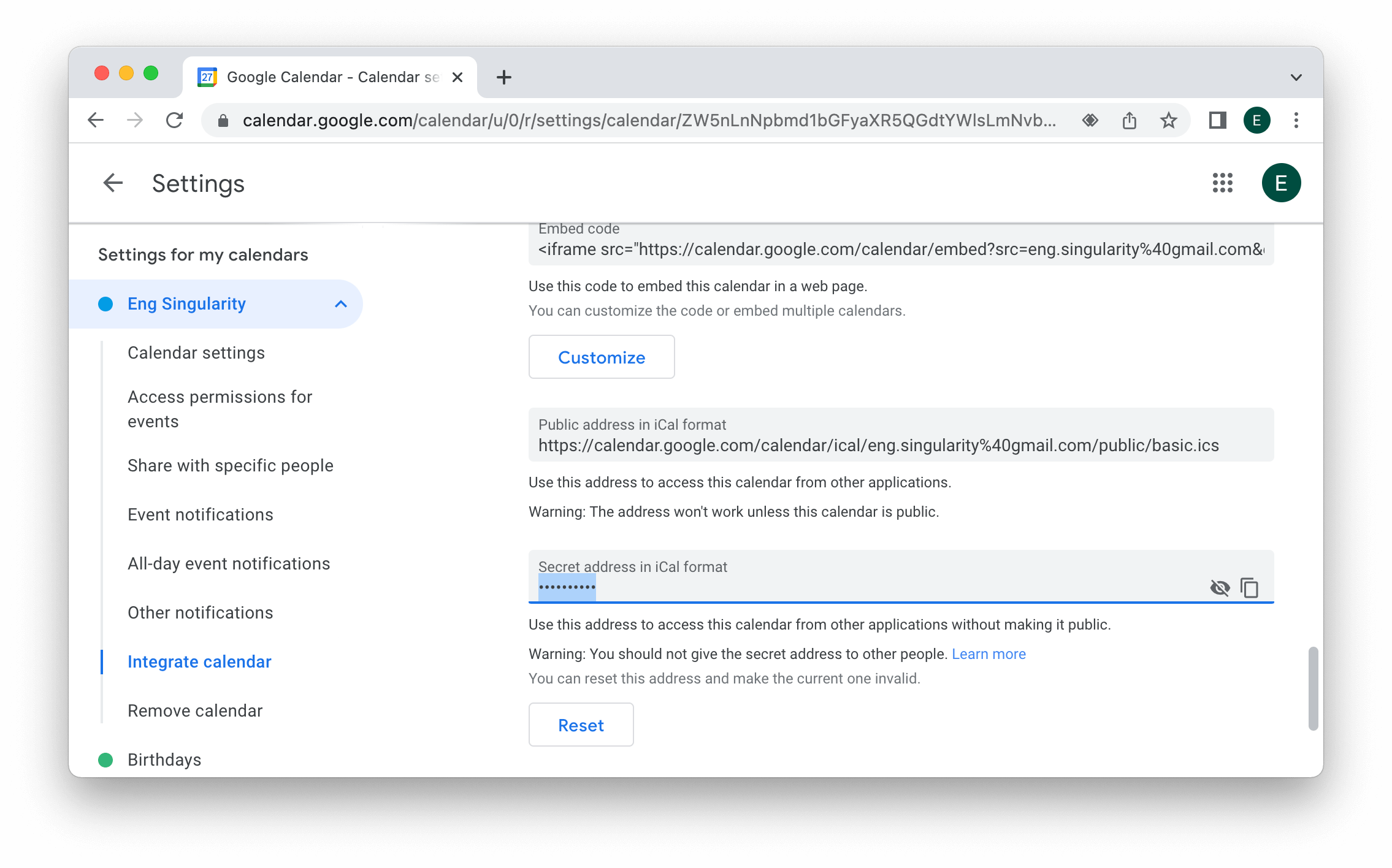The width and height of the screenshot is (1392, 868).
Task: Open the Chrome three-dot menu
Action: (1296, 120)
